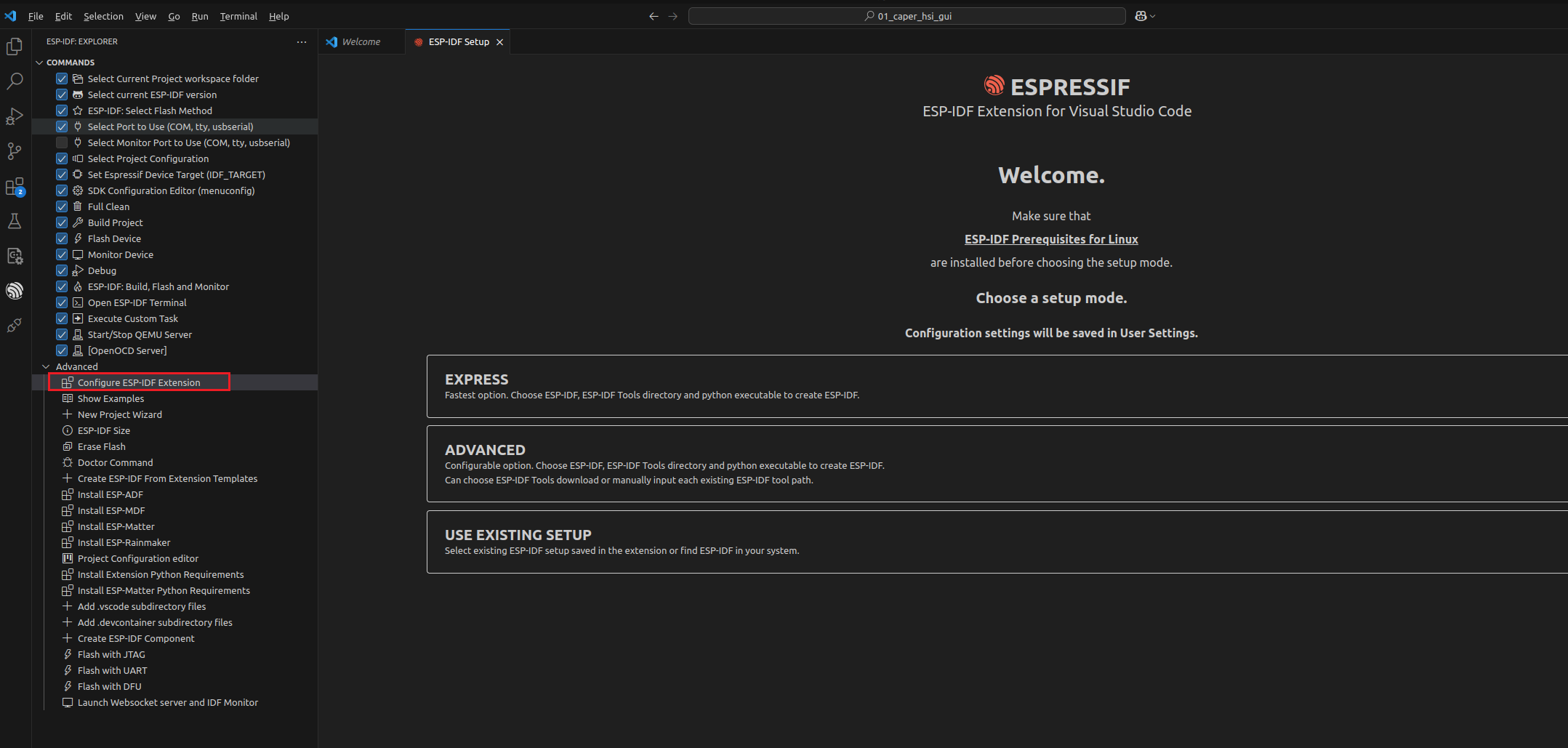Open Extensions view with badge
This screenshot has width=1568, height=748.
[x=15, y=187]
